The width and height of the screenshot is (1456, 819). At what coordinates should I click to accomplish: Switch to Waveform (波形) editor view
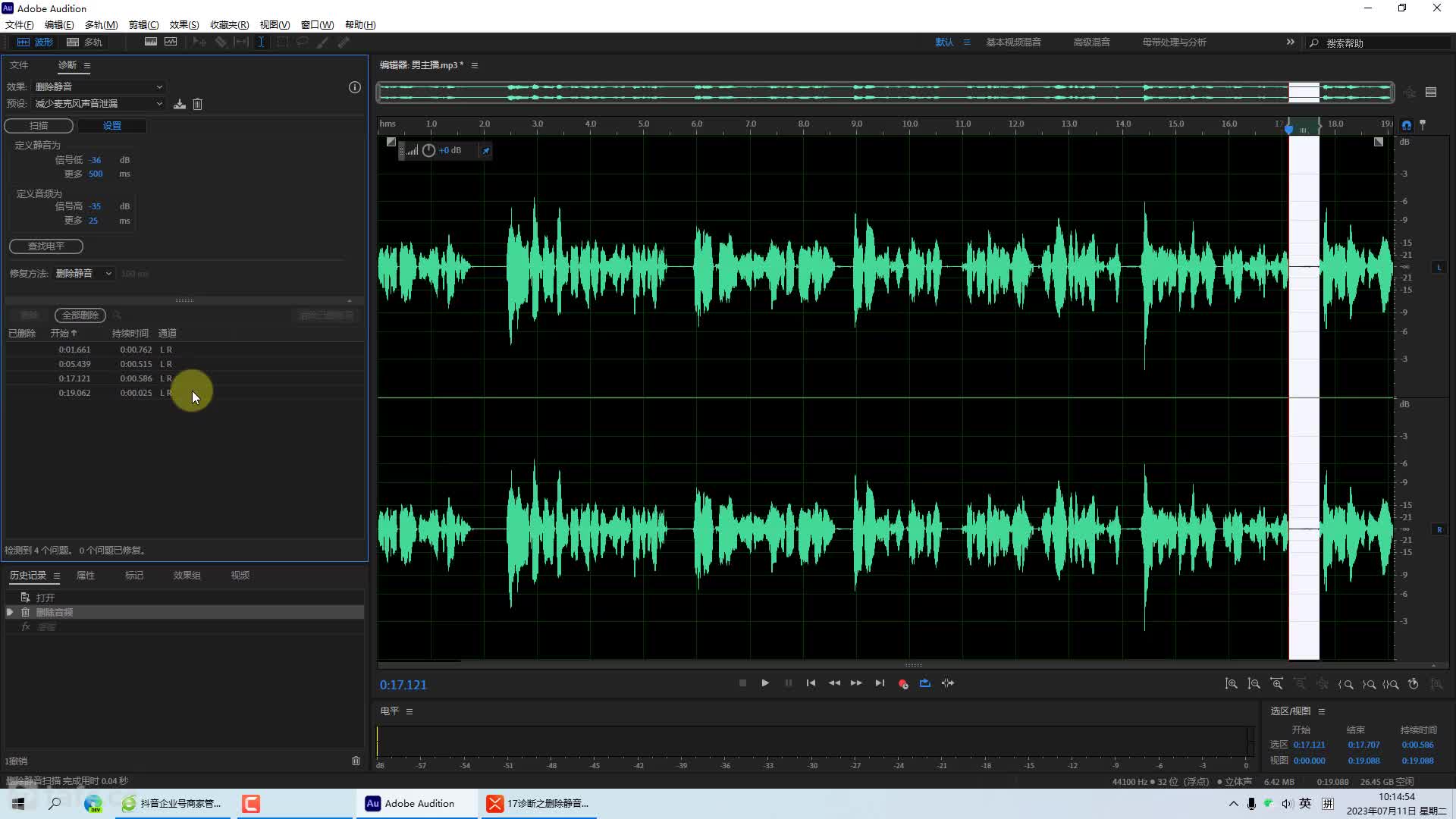point(35,42)
